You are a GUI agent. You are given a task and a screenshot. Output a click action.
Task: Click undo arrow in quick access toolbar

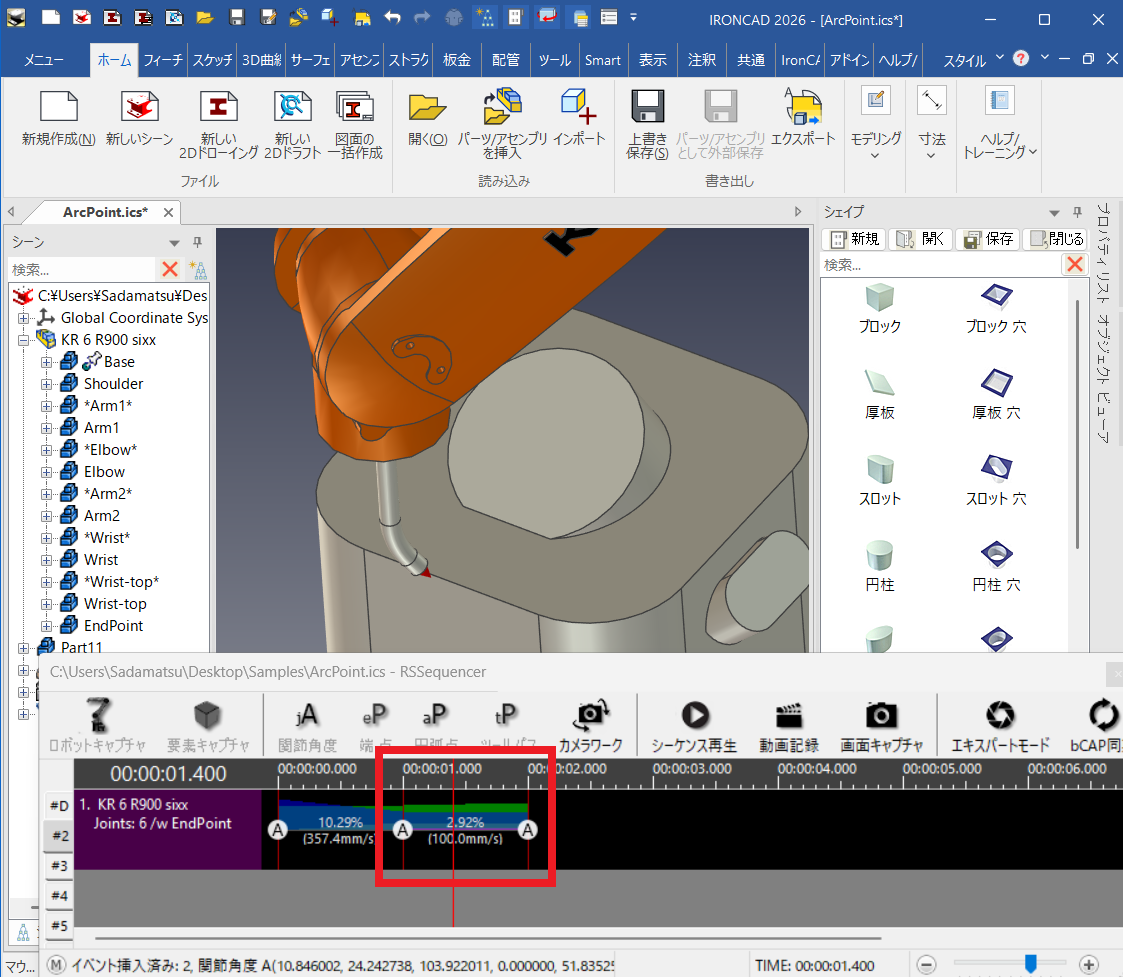[x=392, y=17]
